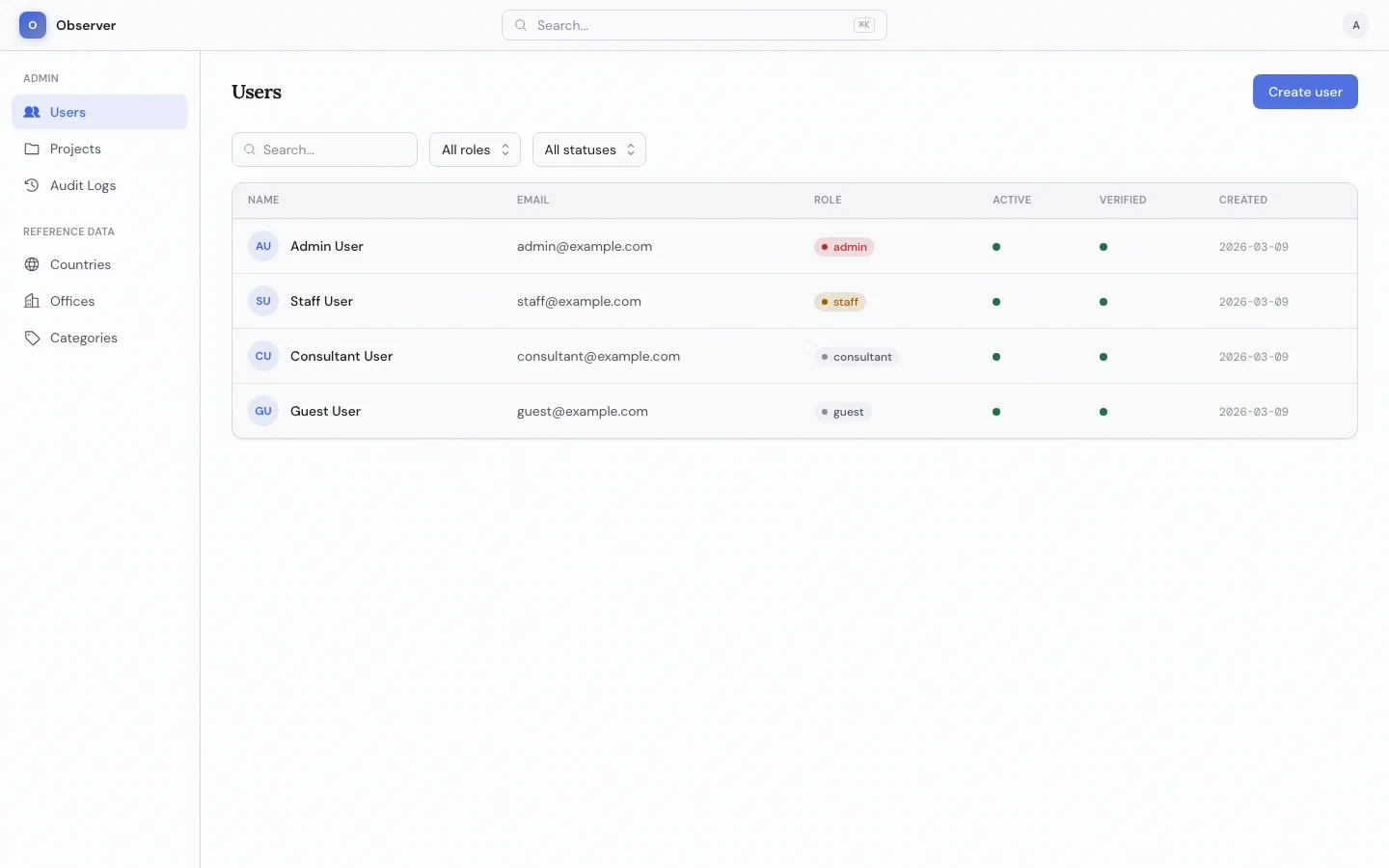This screenshot has height=868, width=1389.
Task: Click the magnifier icon in users filter search
Action: tap(250, 149)
